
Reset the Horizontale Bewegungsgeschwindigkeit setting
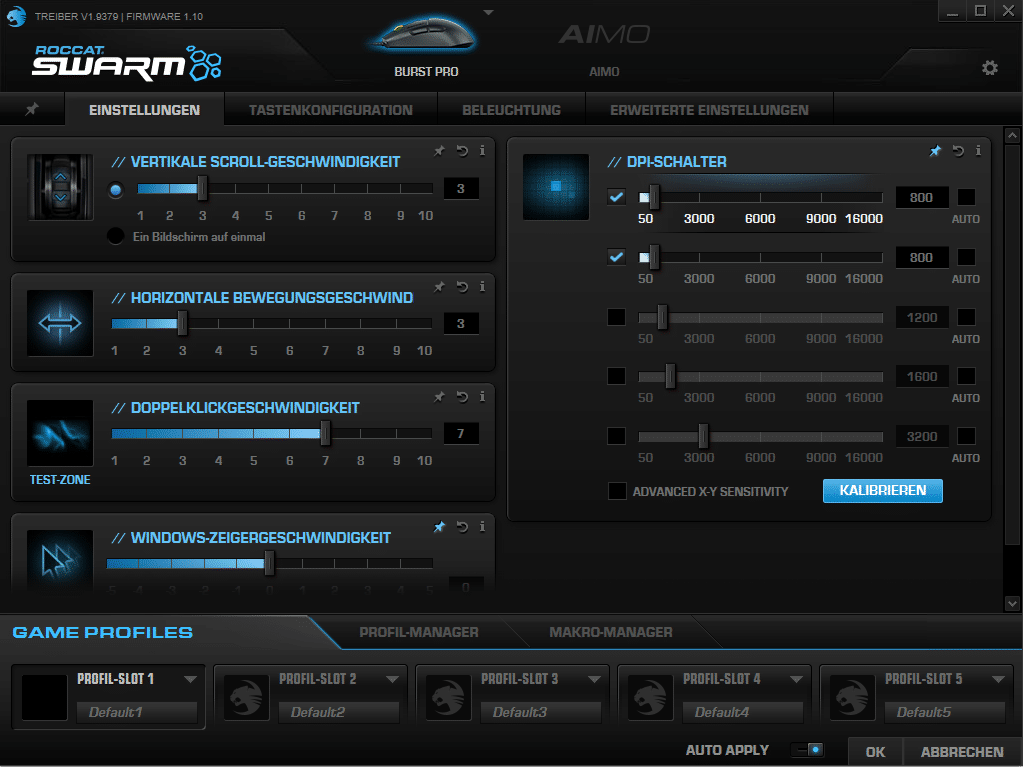click(461, 287)
